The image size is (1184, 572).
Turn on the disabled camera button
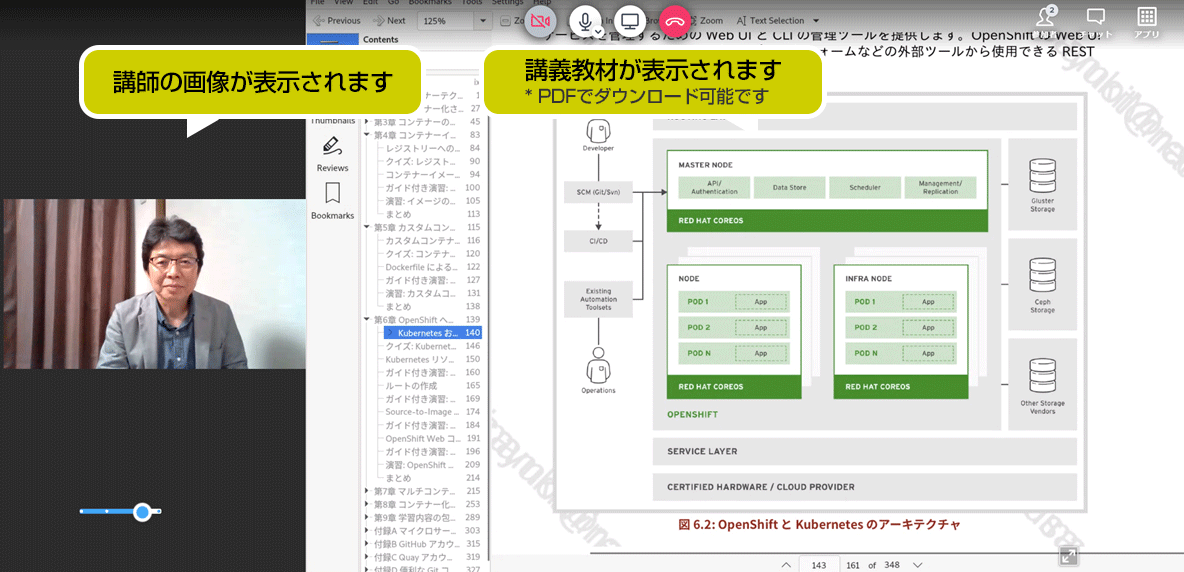tap(539, 21)
